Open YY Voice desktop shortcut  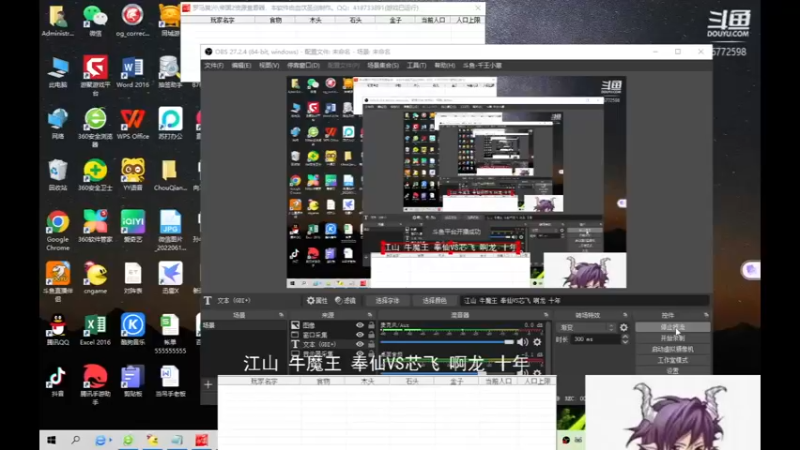point(133,175)
